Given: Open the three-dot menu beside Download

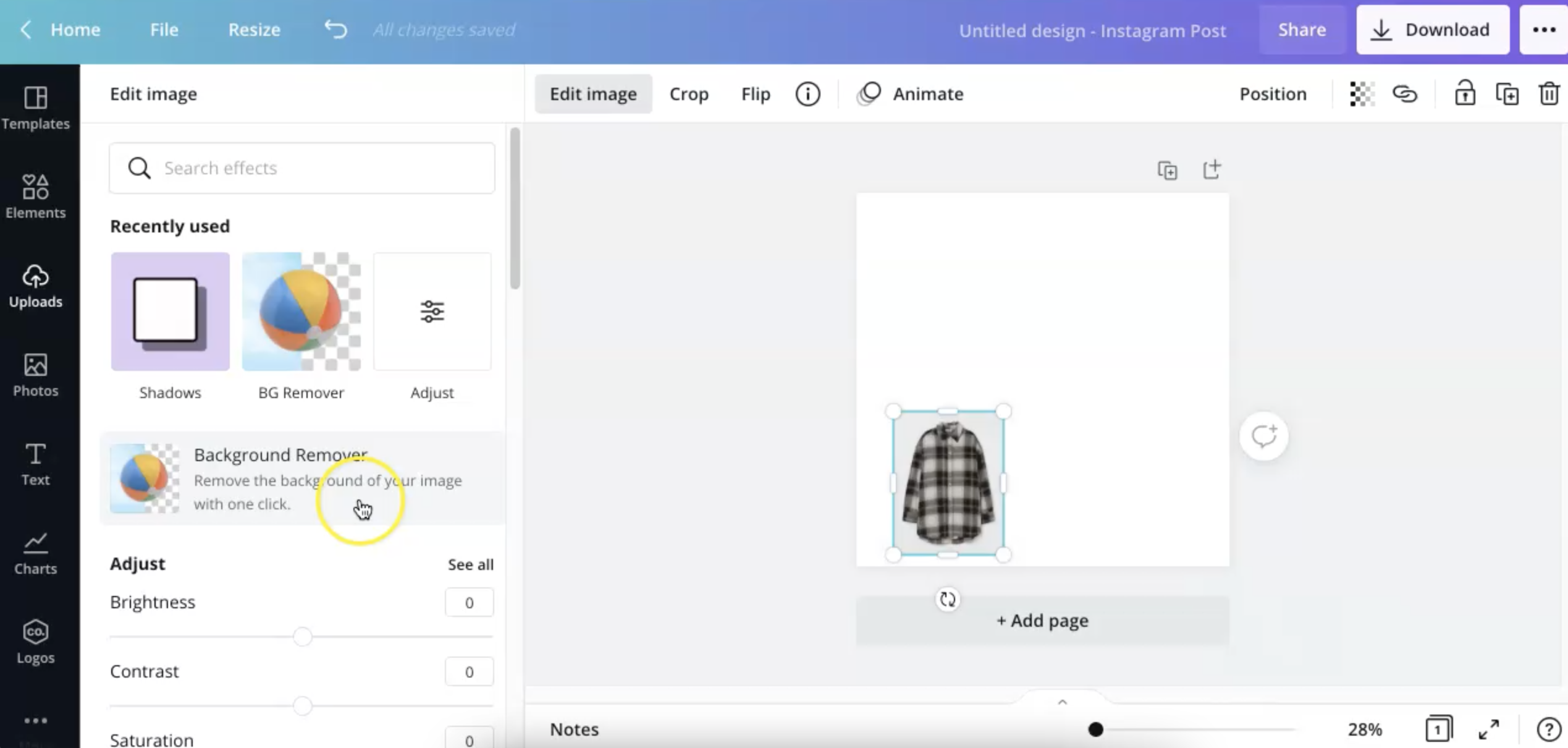Looking at the screenshot, I should pyautogui.click(x=1543, y=30).
